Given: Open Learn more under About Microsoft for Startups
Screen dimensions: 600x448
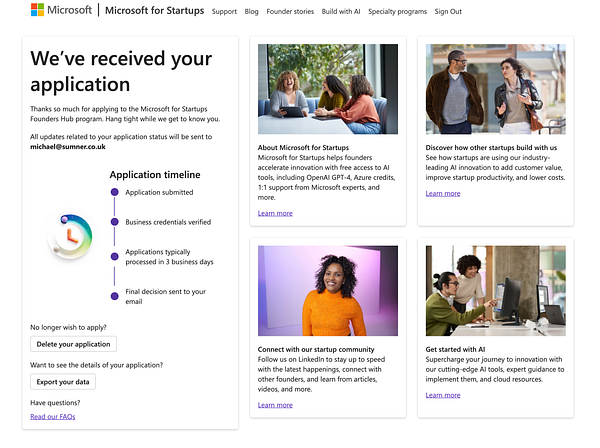Looking at the screenshot, I should (275, 213).
